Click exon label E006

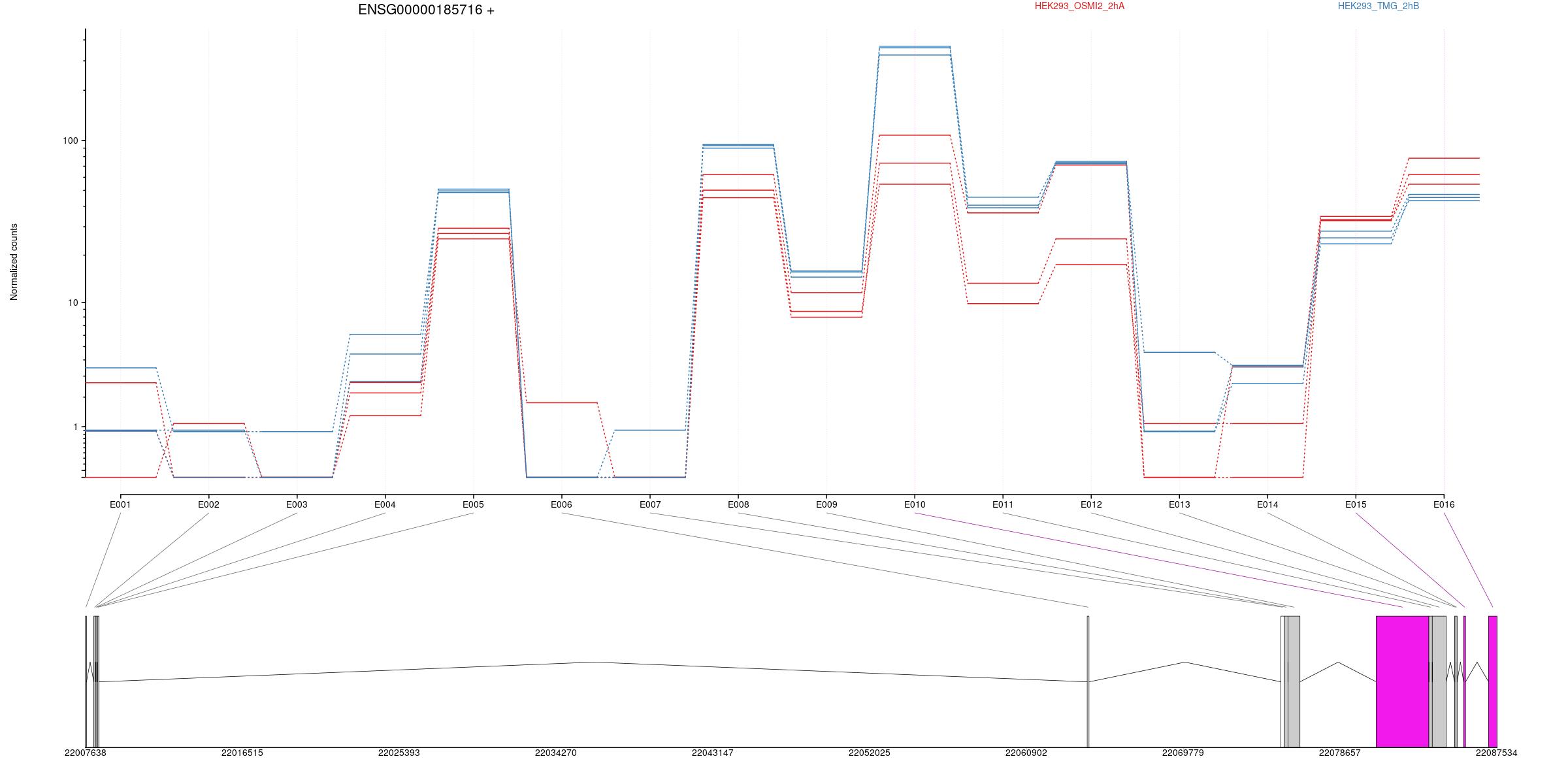(x=561, y=504)
